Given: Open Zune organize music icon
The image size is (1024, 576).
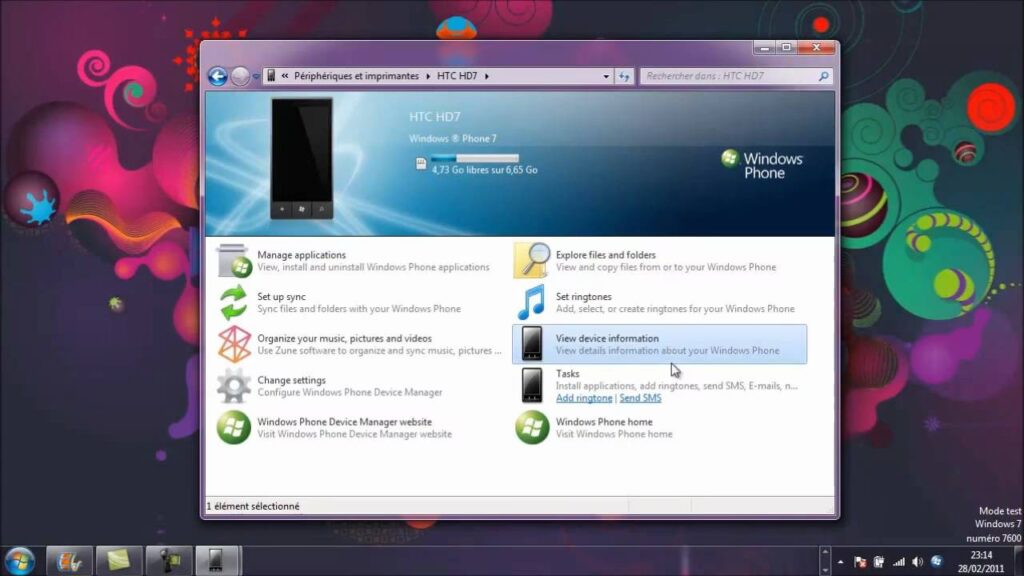Looking at the screenshot, I should (234, 344).
